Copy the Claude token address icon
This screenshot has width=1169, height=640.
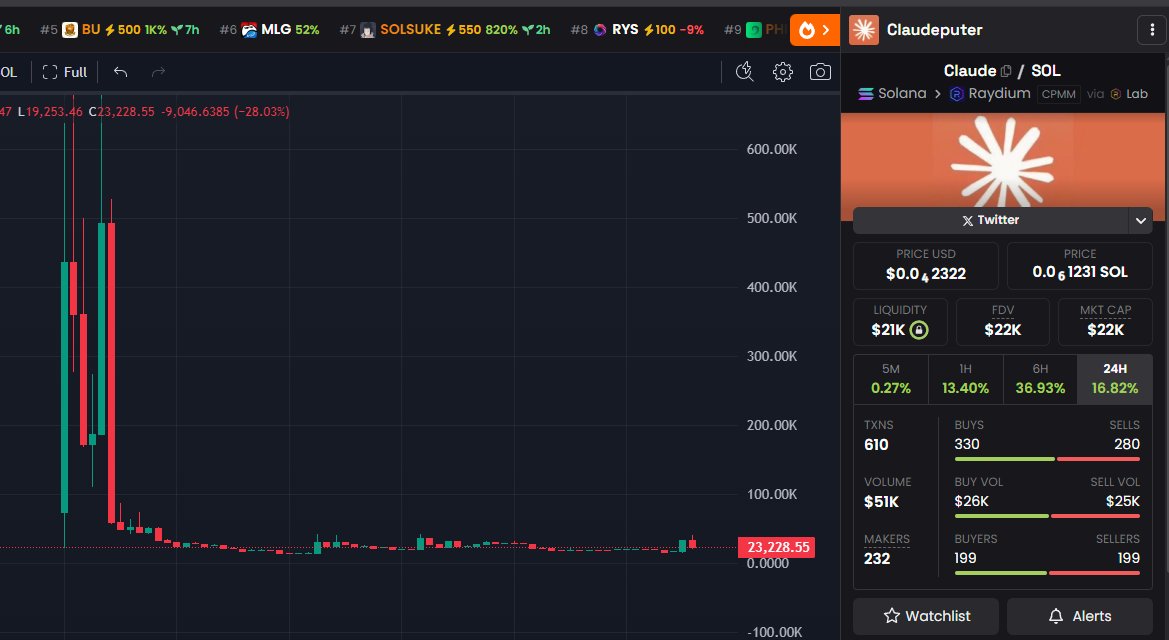point(1006,71)
